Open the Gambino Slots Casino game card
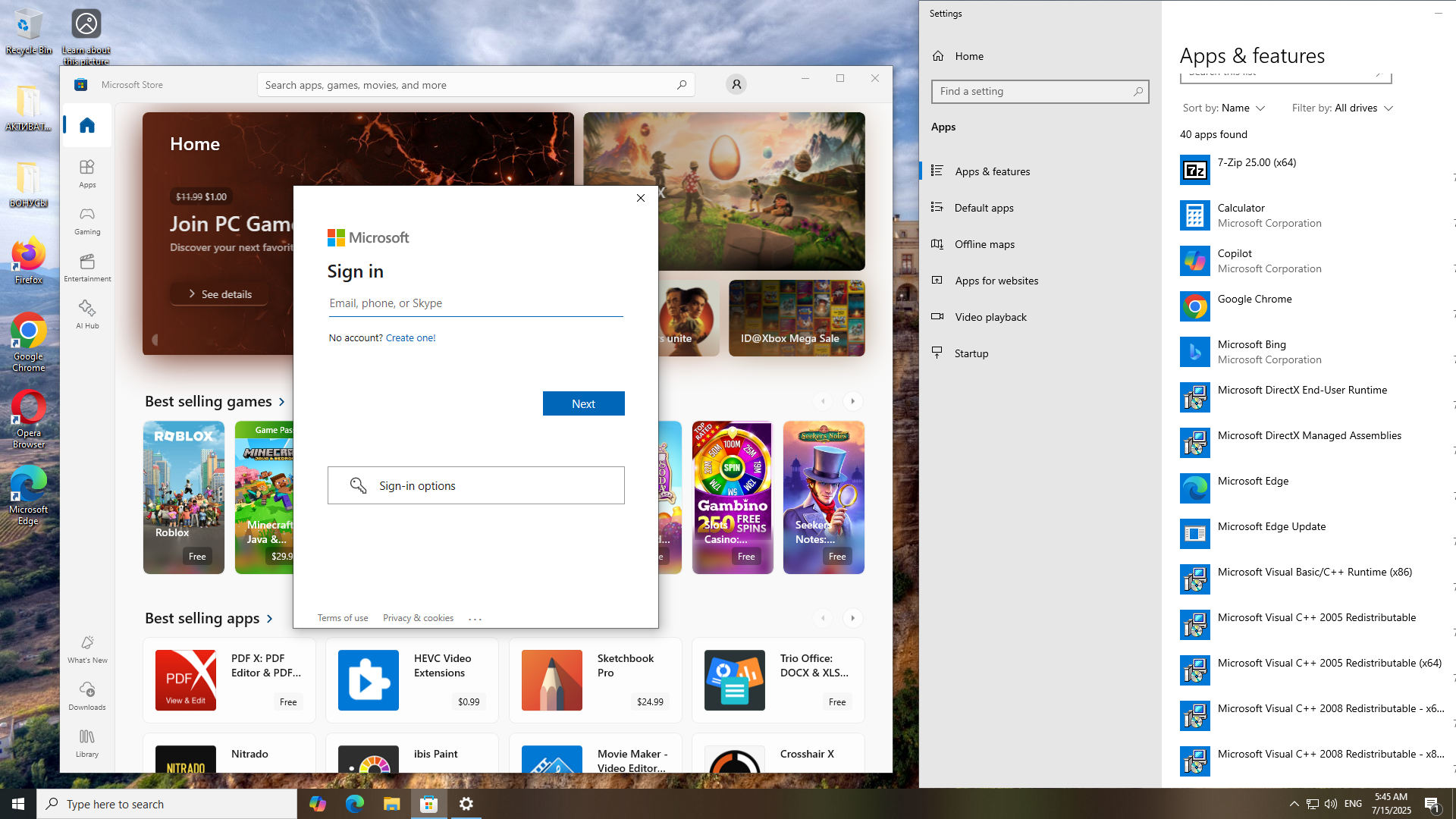Screen dimensions: 1456x819 [733, 497]
